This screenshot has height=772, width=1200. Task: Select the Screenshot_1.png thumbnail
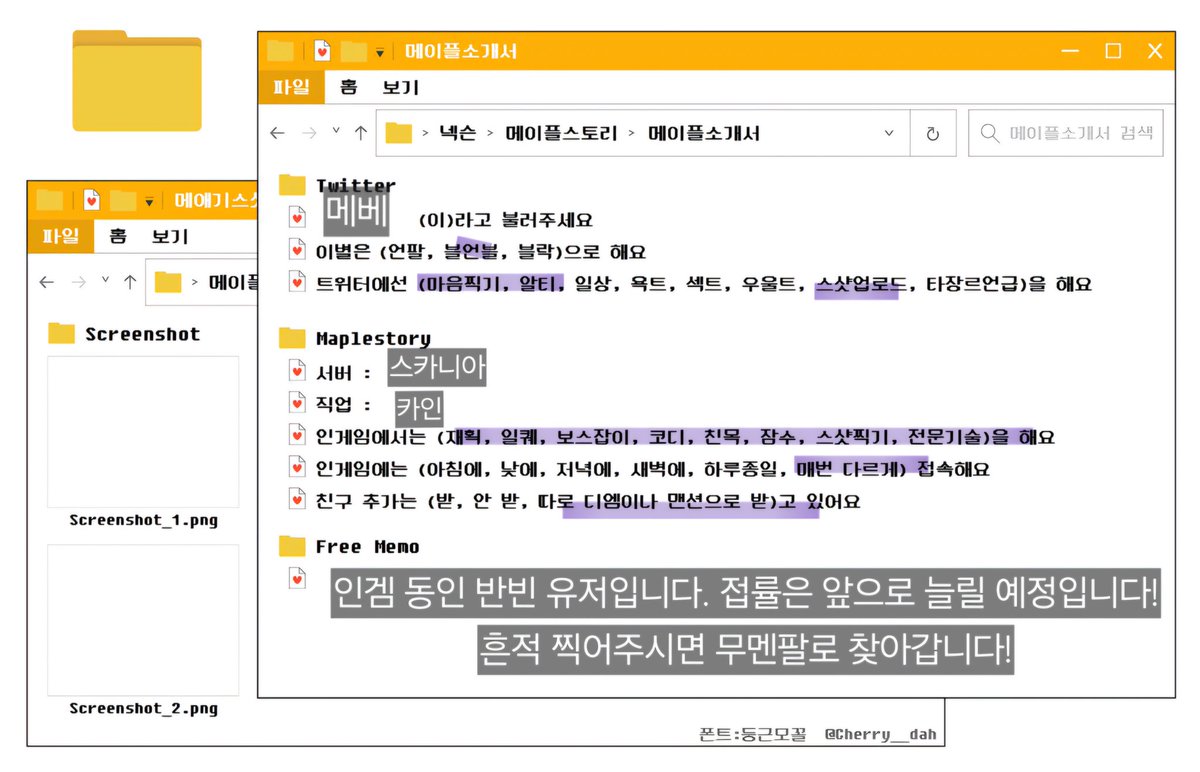pos(142,433)
